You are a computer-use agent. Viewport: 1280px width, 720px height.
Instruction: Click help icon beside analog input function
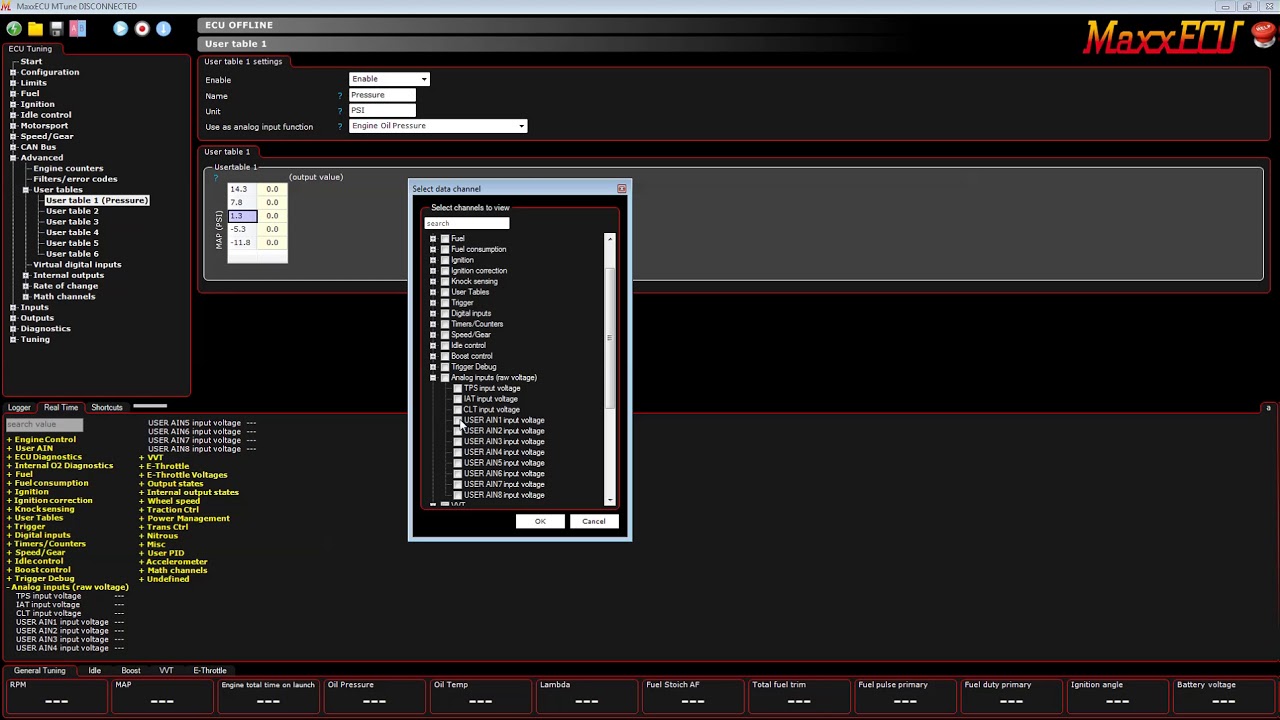(x=340, y=127)
